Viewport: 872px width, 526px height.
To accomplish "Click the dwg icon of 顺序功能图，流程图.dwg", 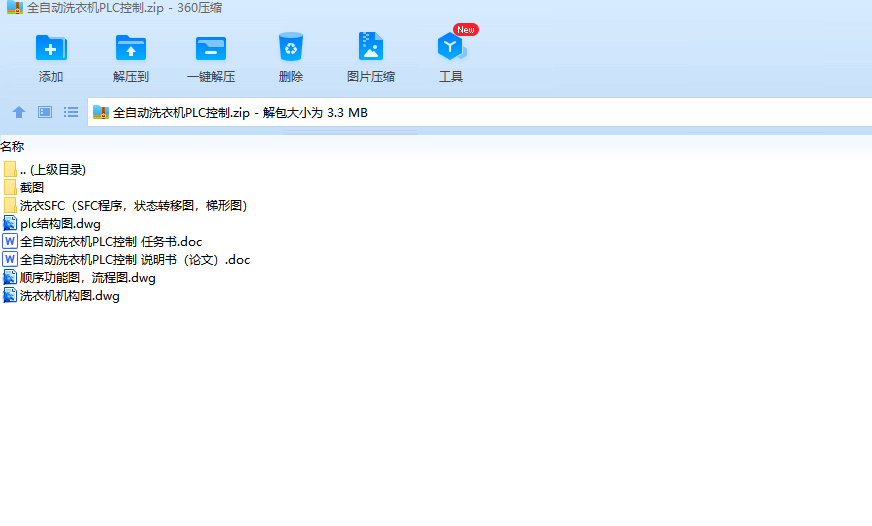I will [x=10, y=277].
